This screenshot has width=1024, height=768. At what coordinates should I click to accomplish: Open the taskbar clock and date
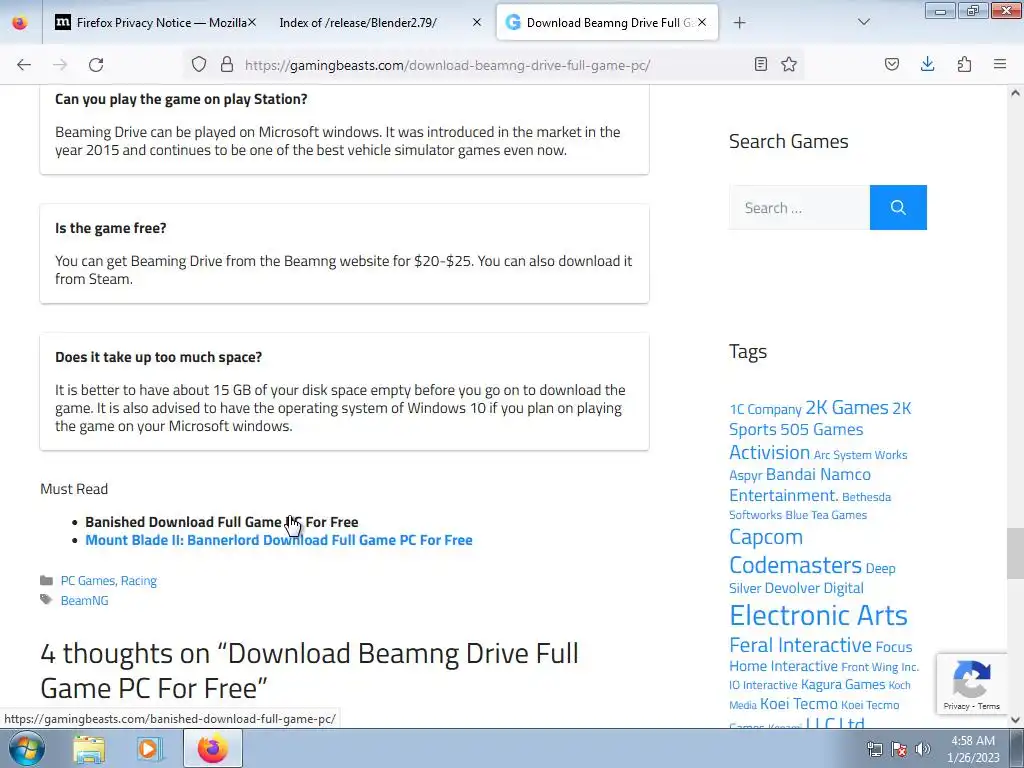click(x=973, y=749)
